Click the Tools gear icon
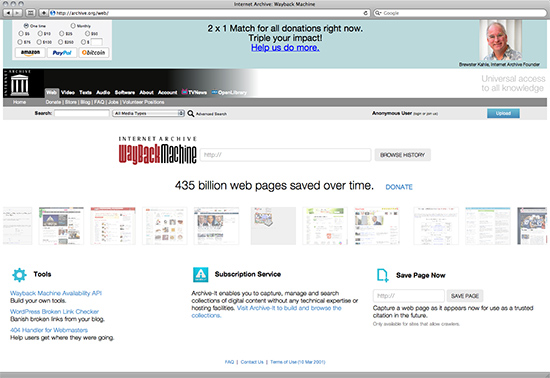Screen dimensions: 550x378 19,275
